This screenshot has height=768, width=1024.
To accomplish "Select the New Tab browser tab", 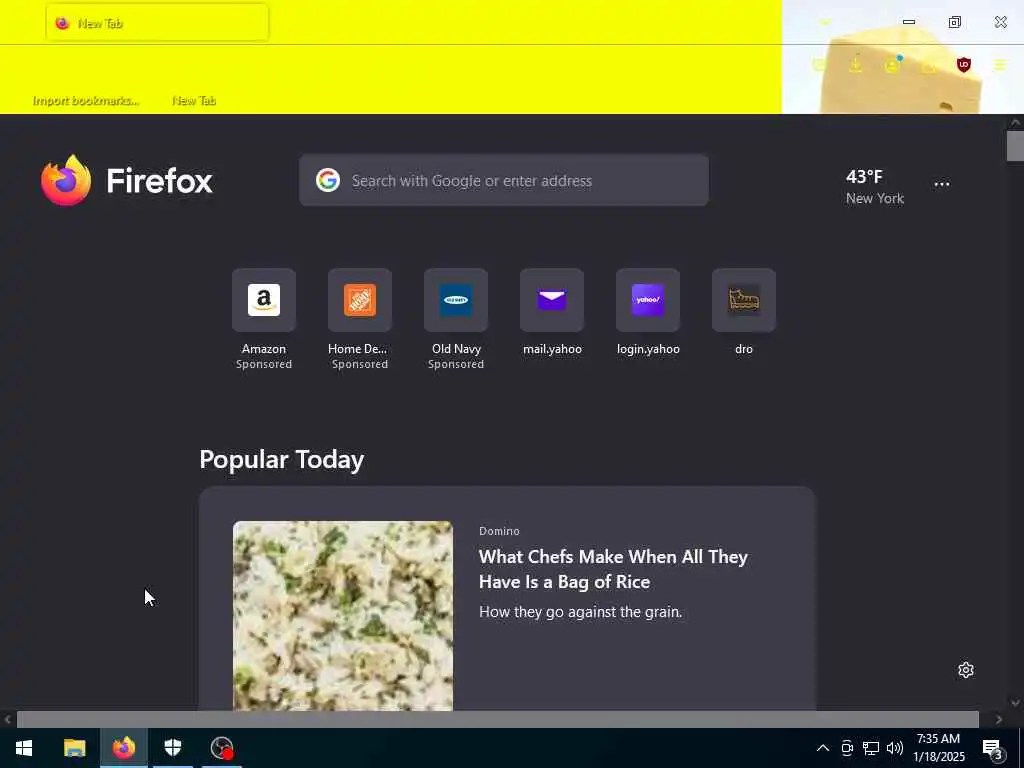I will [x=157, y=23].
